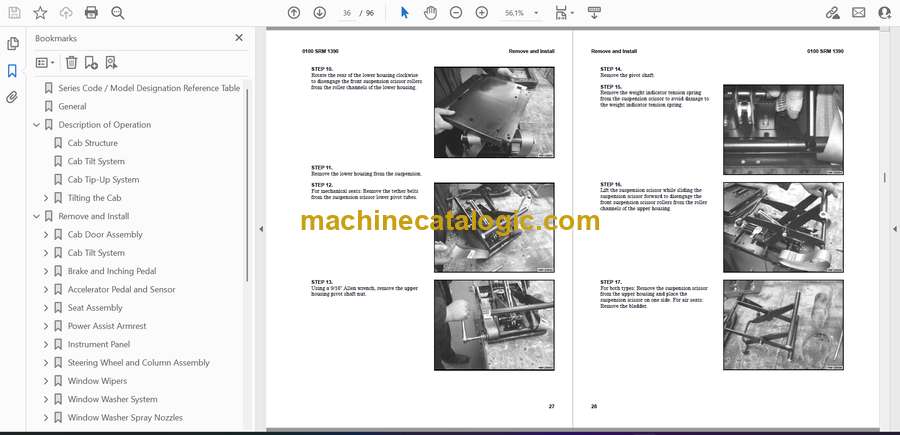
Task: Expand Cab Tilt System under Remove and Install
Action: 46,253
